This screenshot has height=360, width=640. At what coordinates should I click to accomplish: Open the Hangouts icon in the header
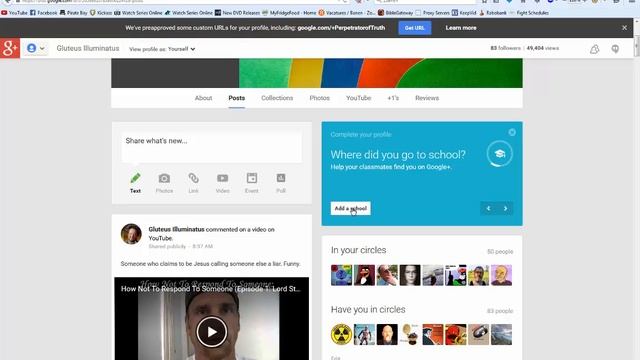615,49
